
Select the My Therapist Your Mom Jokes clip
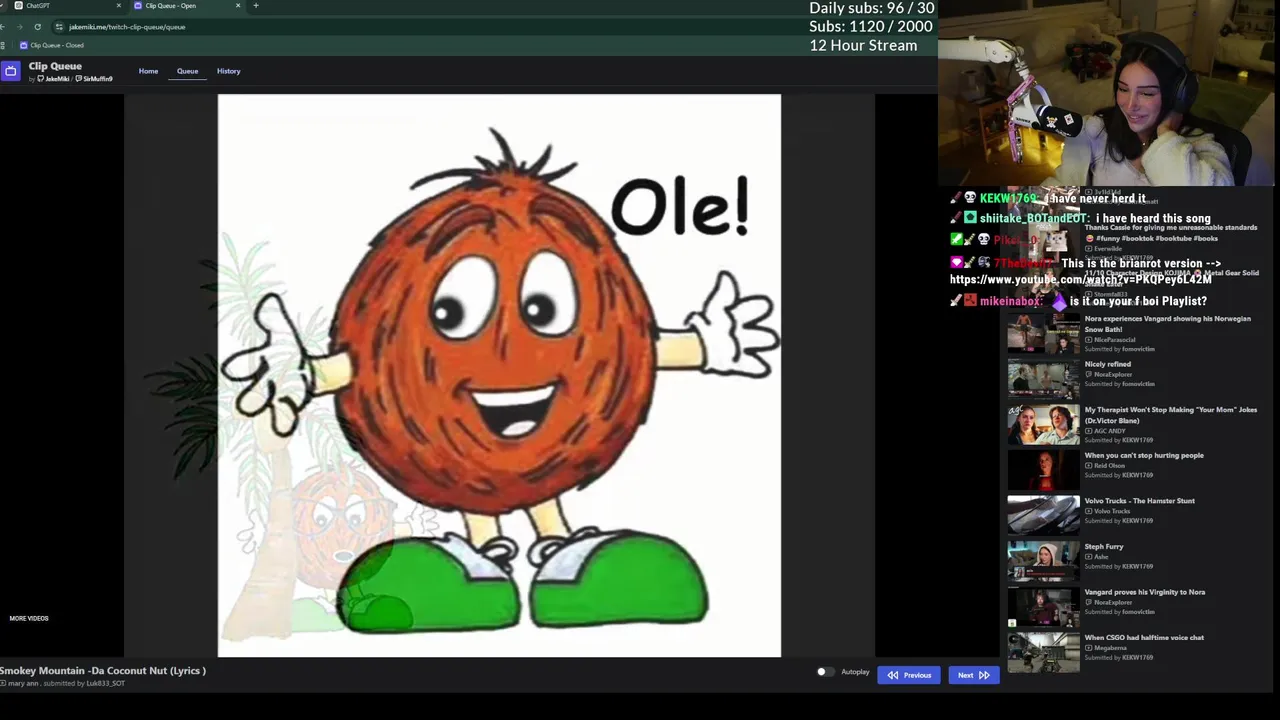1171,415
